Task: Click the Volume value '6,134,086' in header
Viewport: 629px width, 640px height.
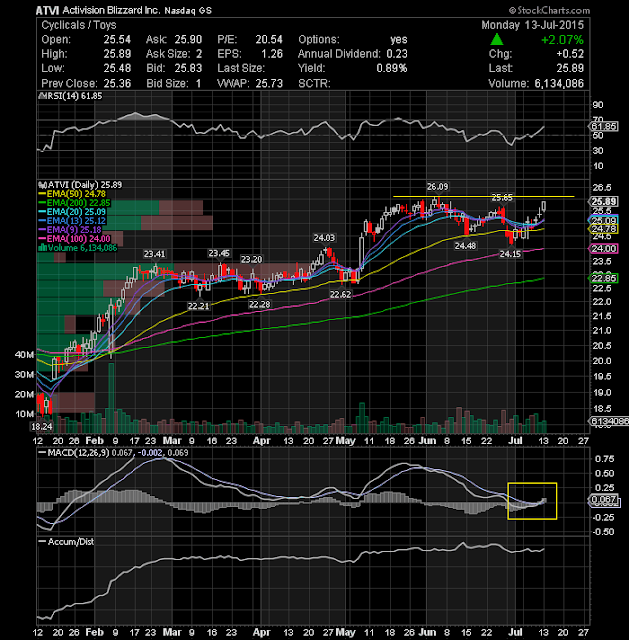Action: click(x=559, y=83)
